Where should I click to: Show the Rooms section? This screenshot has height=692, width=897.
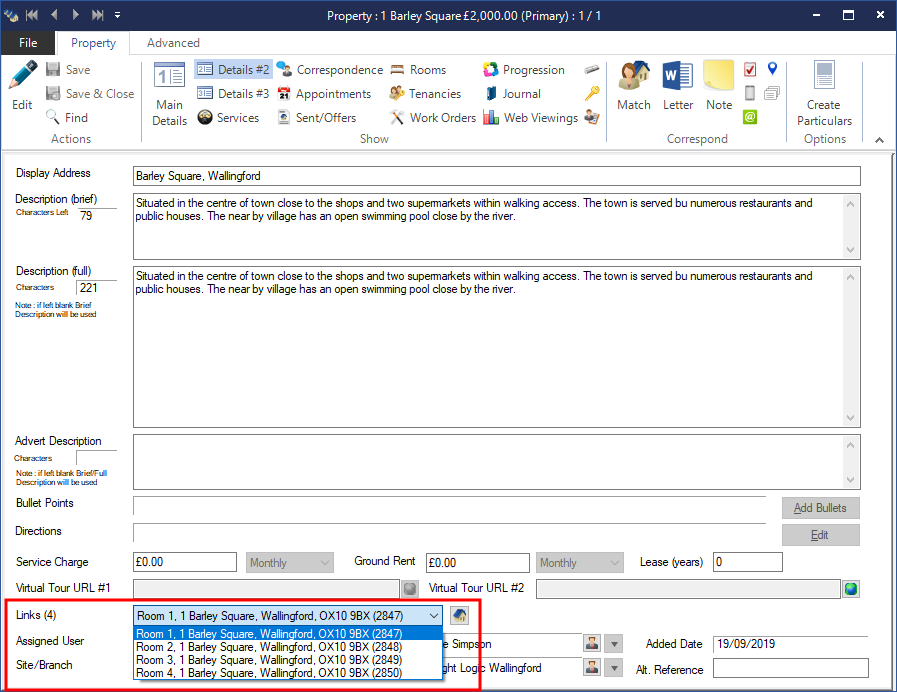pos(418,70)
